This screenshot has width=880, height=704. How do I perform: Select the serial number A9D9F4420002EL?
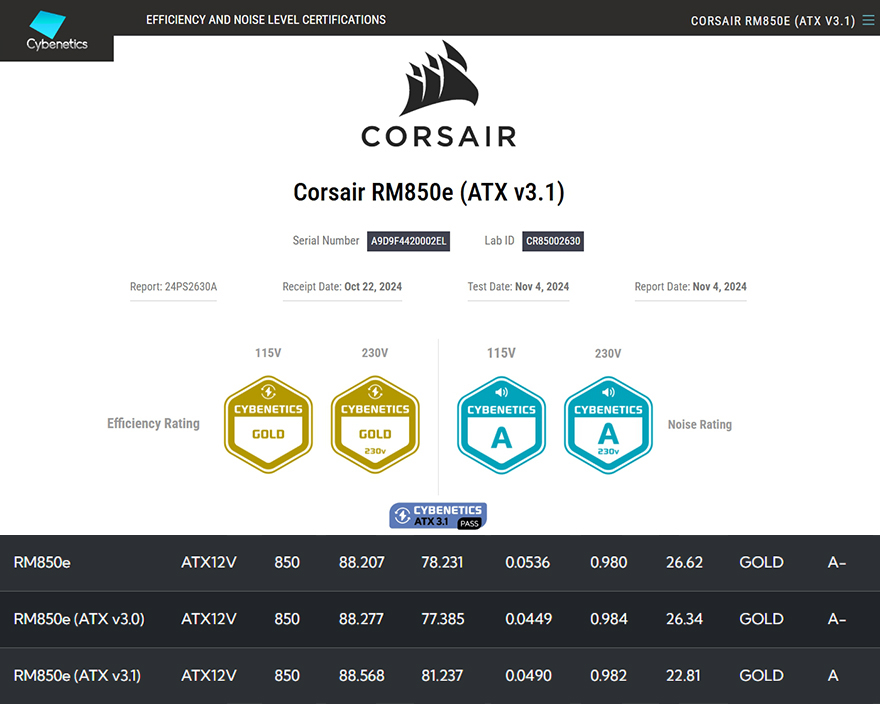click(409, 241)
